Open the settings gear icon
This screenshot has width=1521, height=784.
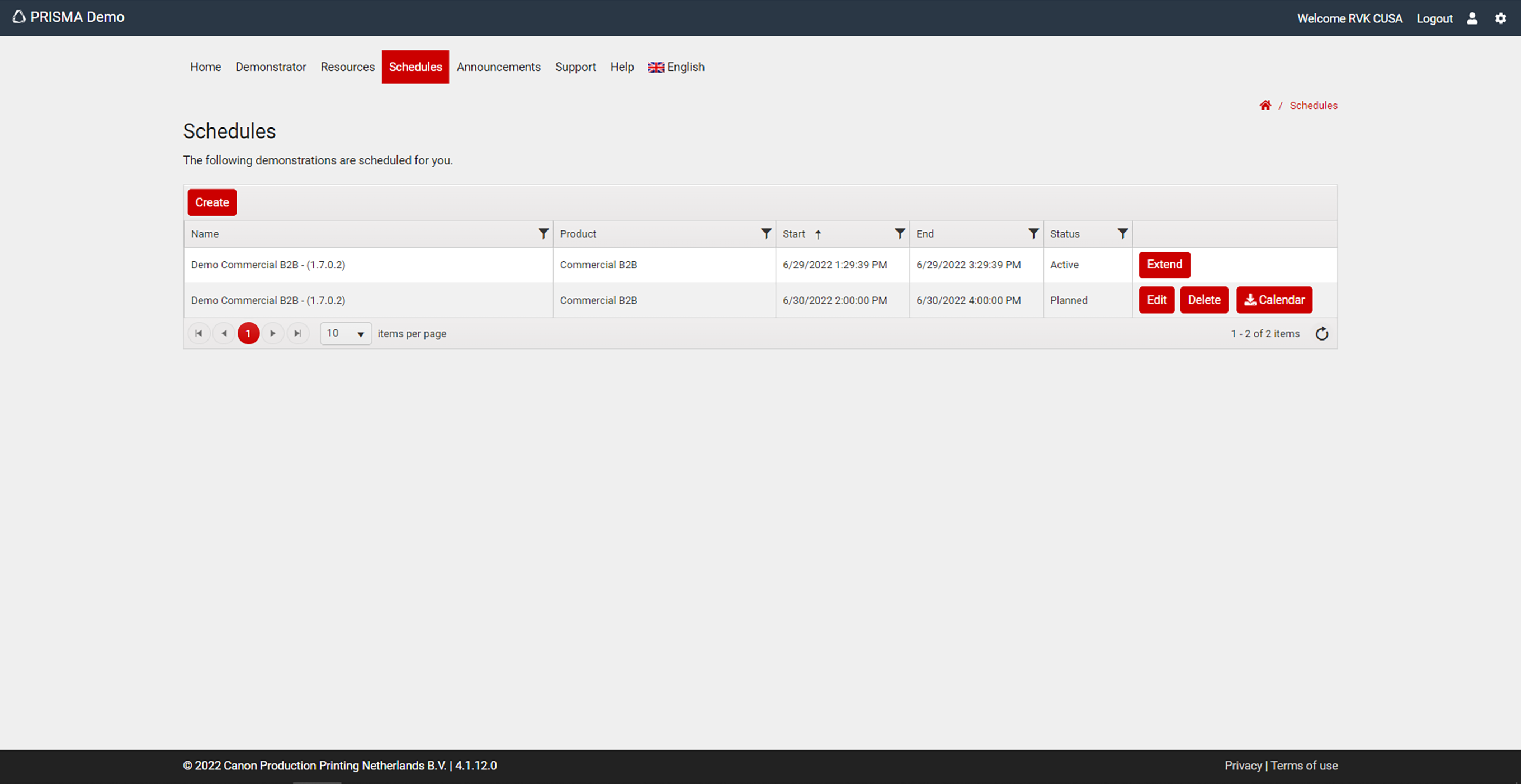pos(1500,18)
